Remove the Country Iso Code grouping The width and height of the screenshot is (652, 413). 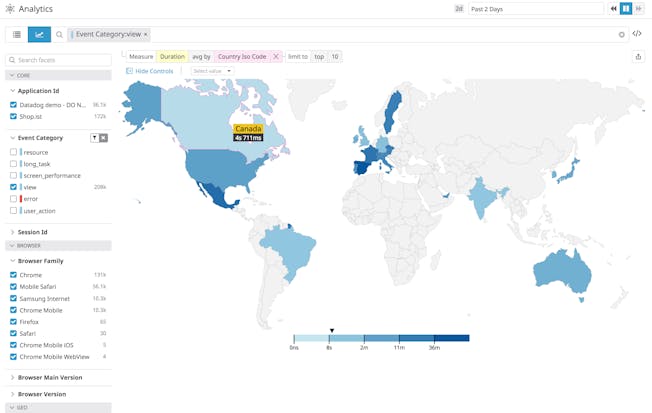276,57
